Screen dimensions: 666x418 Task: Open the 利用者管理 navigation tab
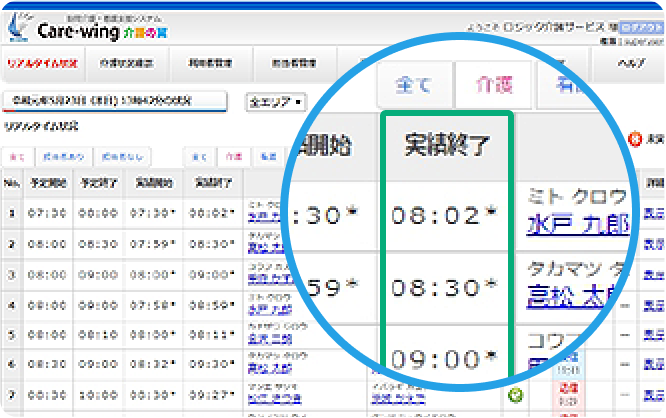point(210,63)
